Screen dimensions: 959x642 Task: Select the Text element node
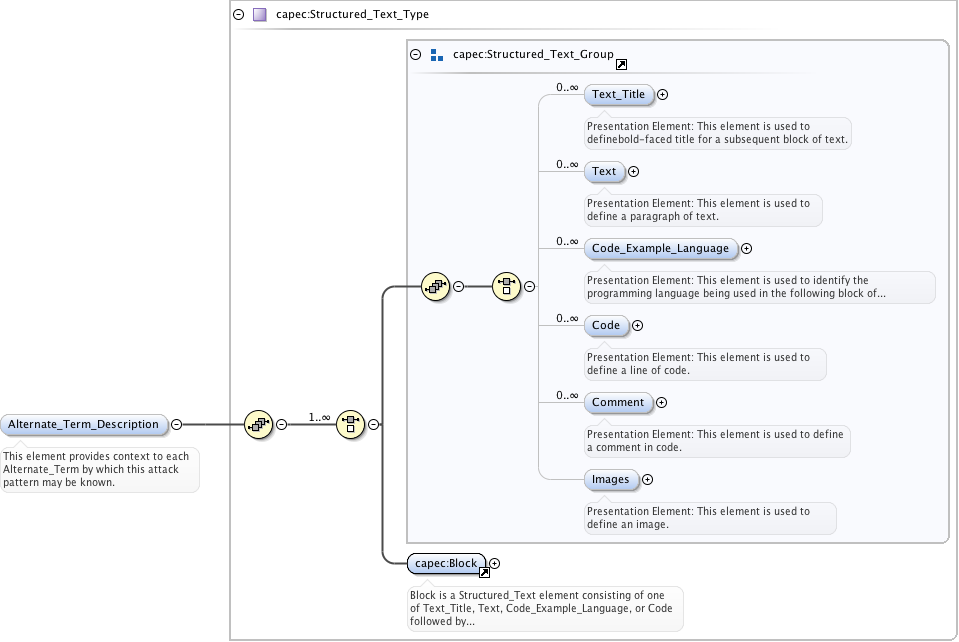coord(603,171)
